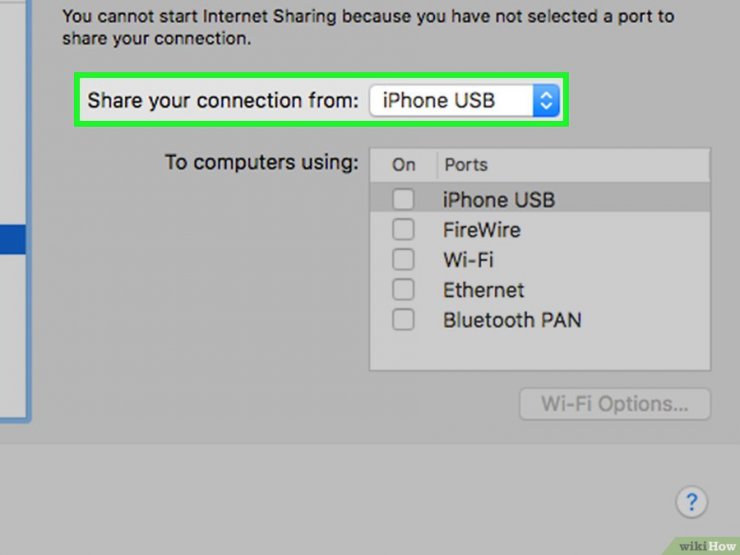Select the Wi-Fi row label in ports list
740x555 pixels.
click(468, 260)
